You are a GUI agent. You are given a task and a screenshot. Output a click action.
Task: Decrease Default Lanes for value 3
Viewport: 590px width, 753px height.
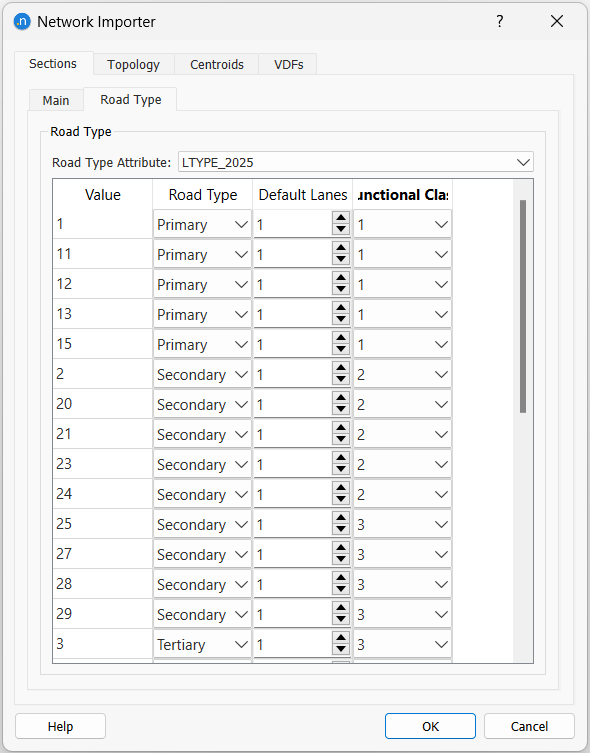(x=341, y=650)
